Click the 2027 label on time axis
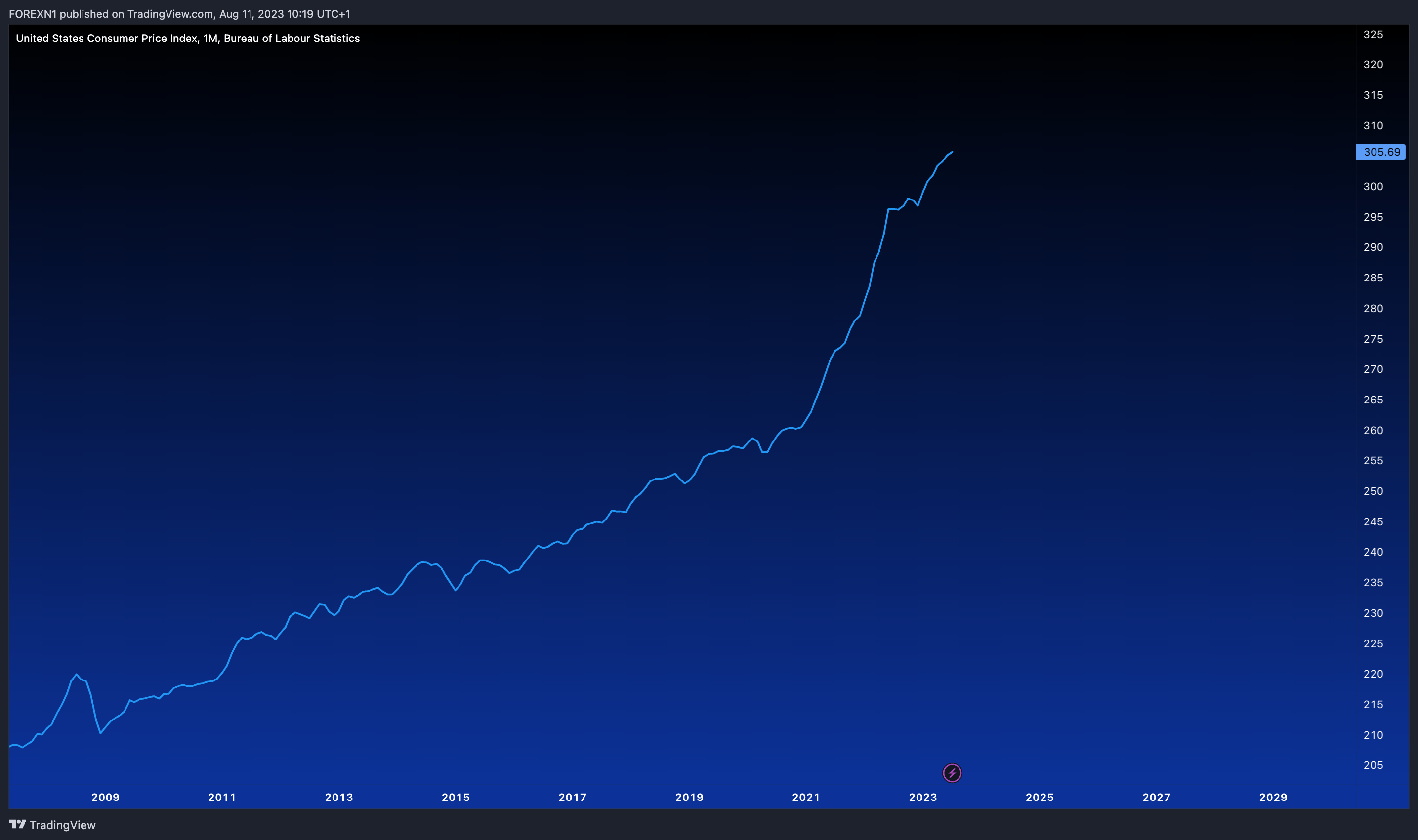The height and width of the screenshot is (840, 1418). 1156,797
